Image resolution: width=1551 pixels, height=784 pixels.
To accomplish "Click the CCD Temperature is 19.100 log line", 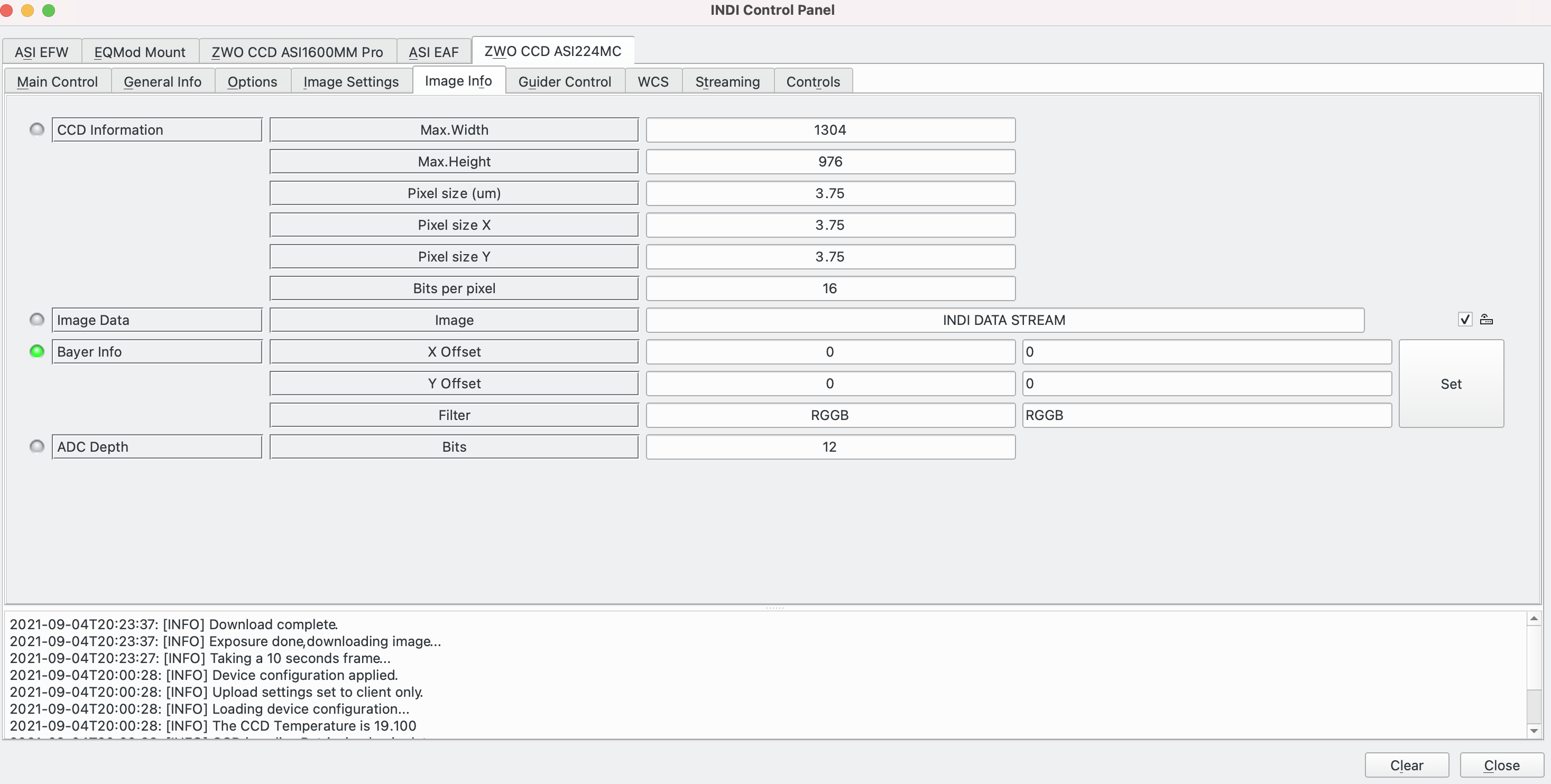I will [213, 726].
